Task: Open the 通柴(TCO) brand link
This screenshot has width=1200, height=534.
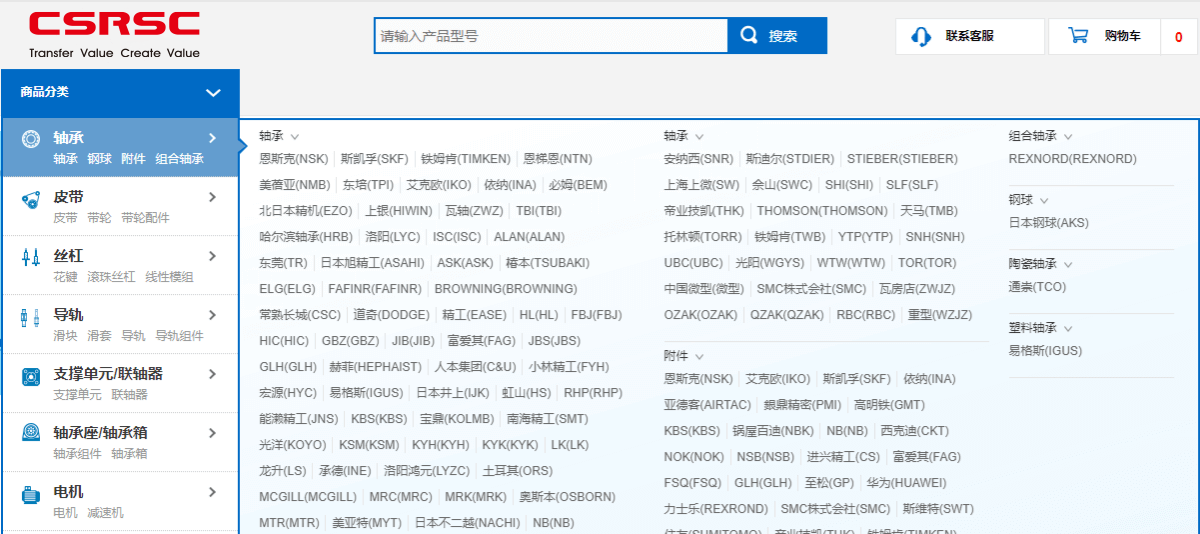Action: pos(1038,287)
